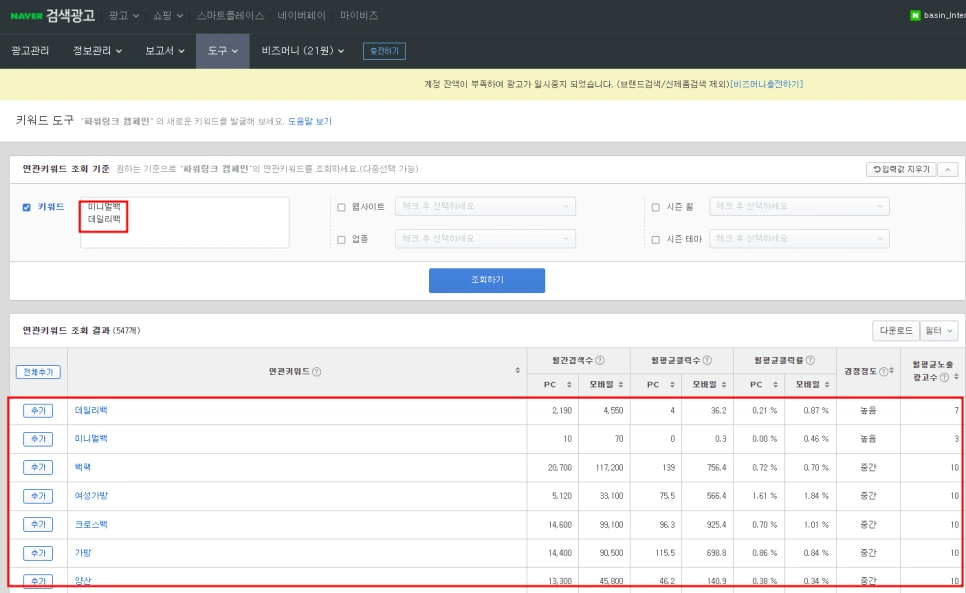Open the 필터 dropdown

[x=939, y=331]
